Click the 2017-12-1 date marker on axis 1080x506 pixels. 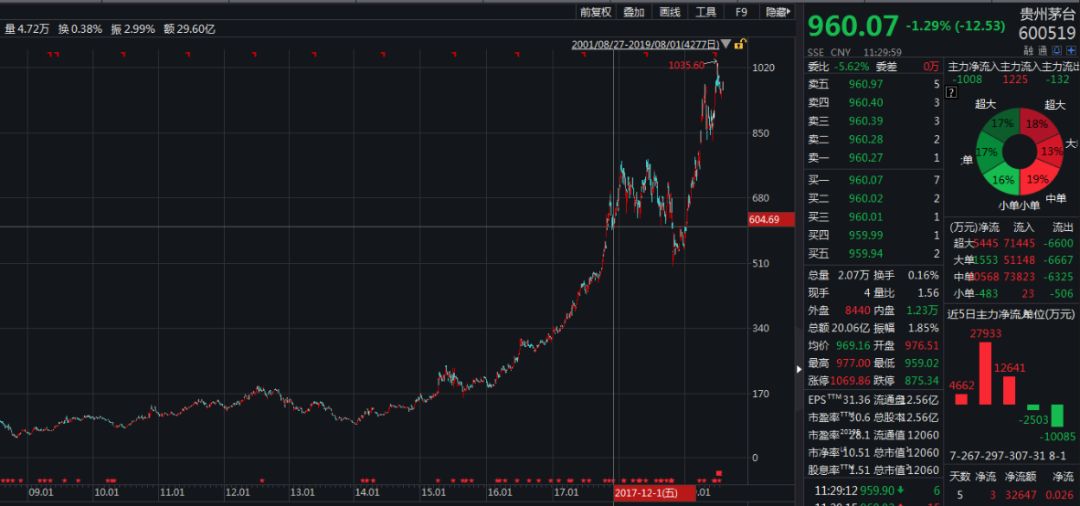[x=646, y=493]
